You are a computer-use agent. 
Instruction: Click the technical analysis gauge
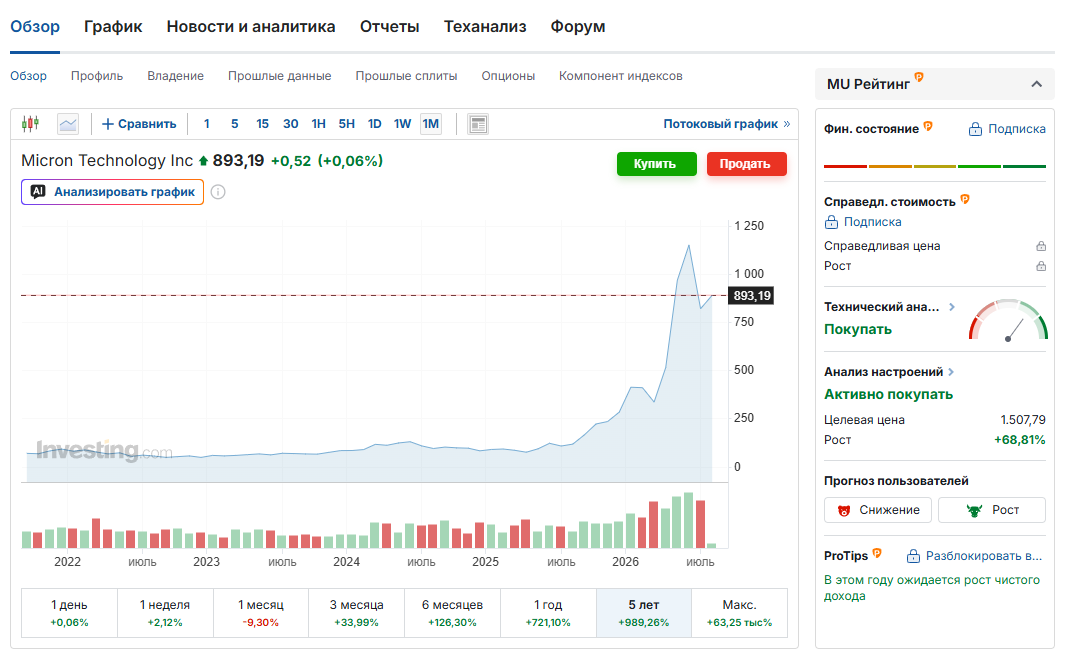[x=1008, y=320]
